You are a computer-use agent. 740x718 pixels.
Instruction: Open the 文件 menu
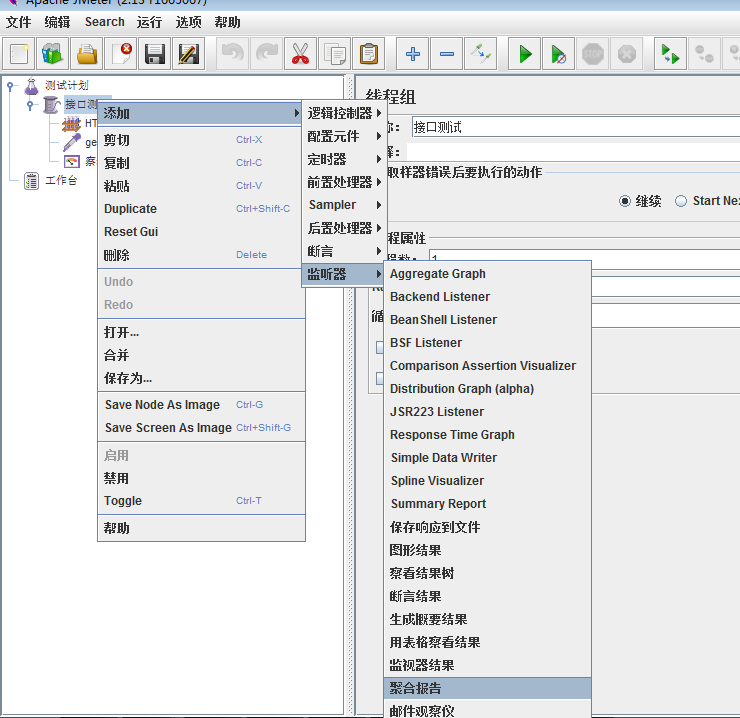[18, 22]
